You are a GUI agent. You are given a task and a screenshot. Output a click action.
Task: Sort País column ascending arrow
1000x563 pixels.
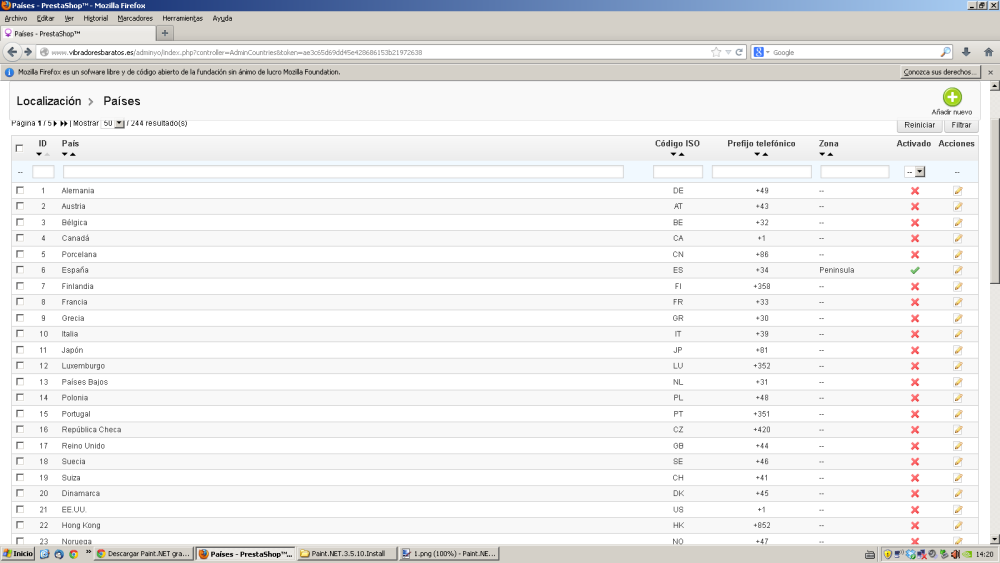click(73, 154)
